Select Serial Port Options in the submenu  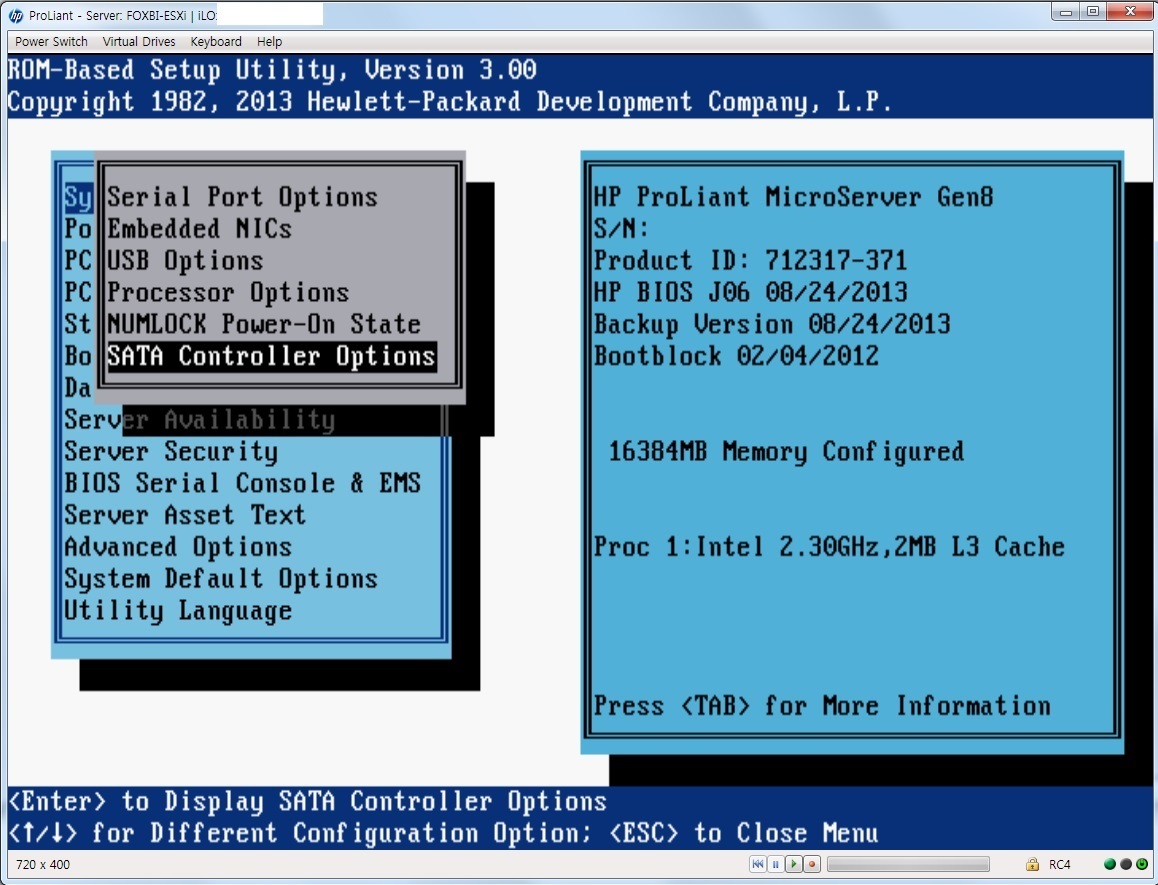click(x=242, y=197)
